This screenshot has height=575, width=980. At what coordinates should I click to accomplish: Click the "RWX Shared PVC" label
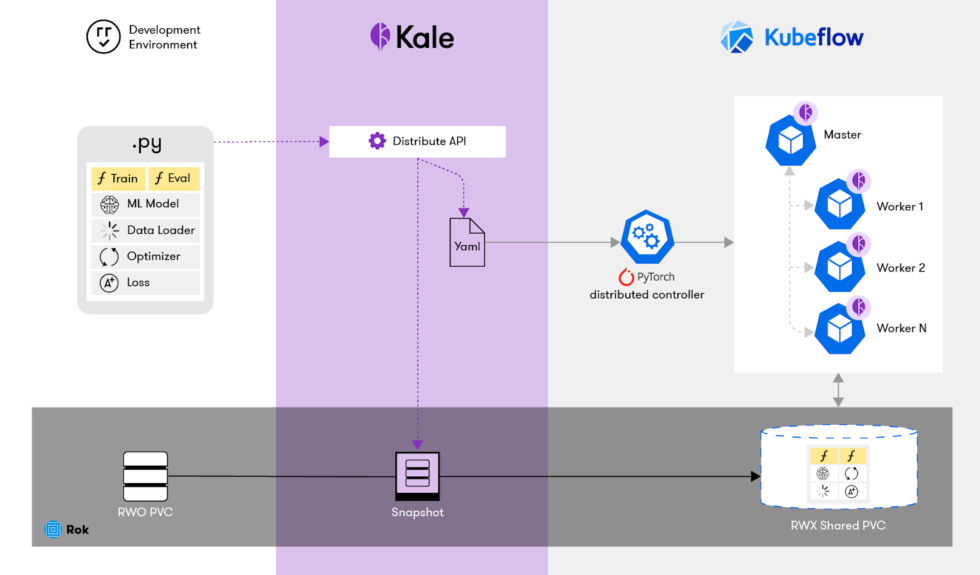[838, 526]
